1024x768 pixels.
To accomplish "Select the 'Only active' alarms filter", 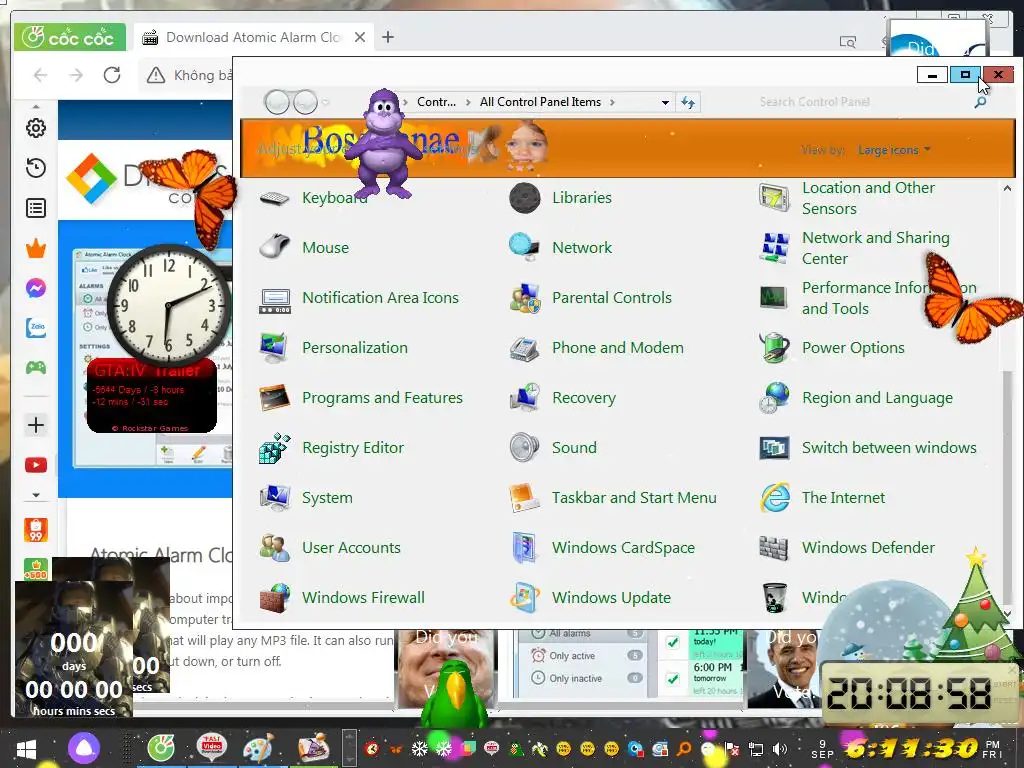I will coord(571,656).
